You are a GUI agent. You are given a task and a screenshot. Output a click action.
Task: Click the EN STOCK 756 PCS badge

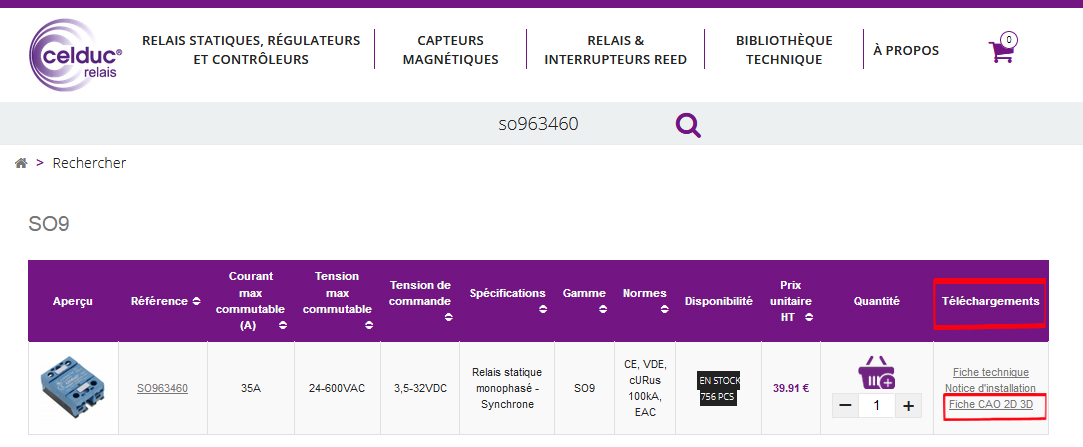pos(718,388)
